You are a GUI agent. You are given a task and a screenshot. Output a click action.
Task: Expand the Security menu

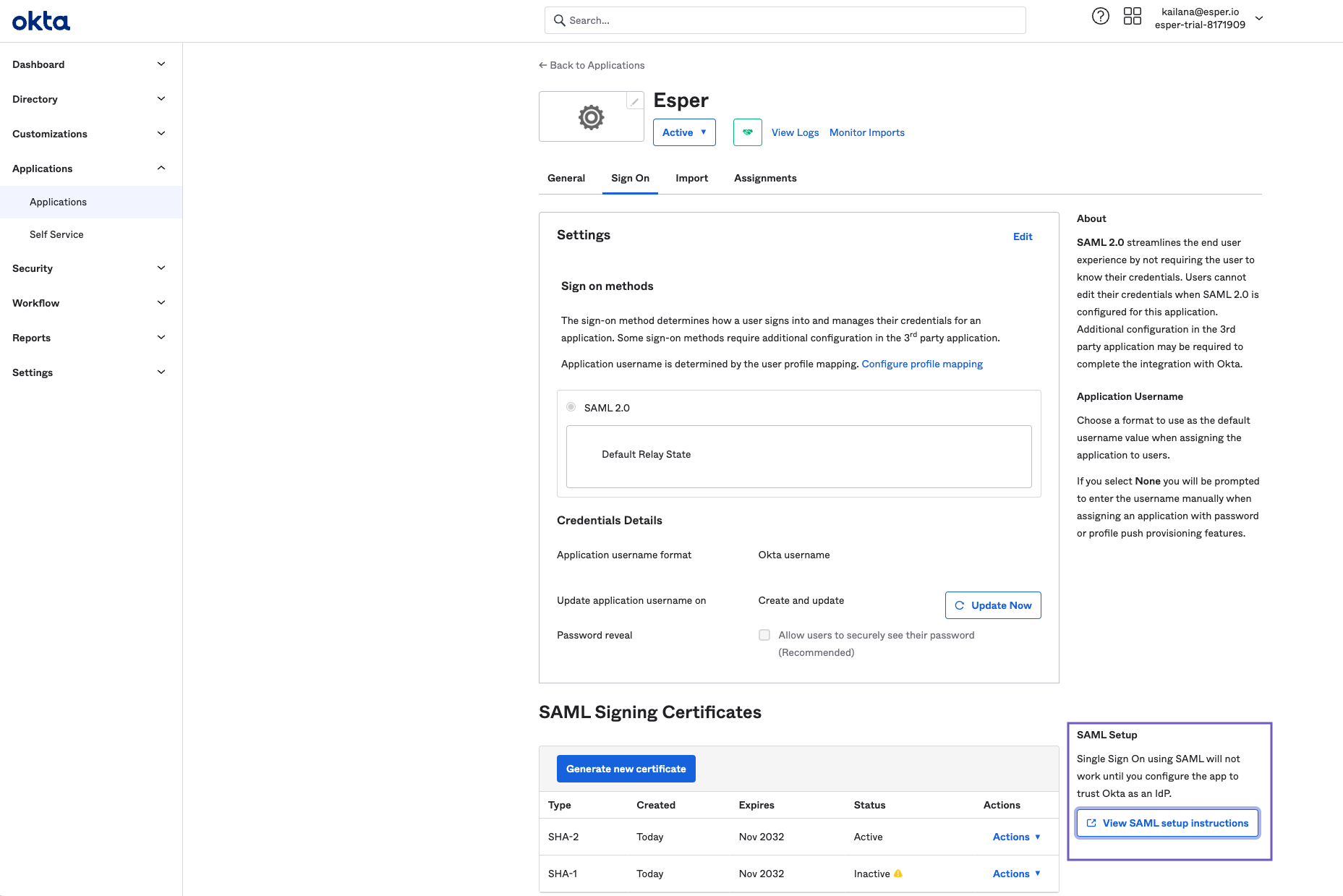pos(91,268)
